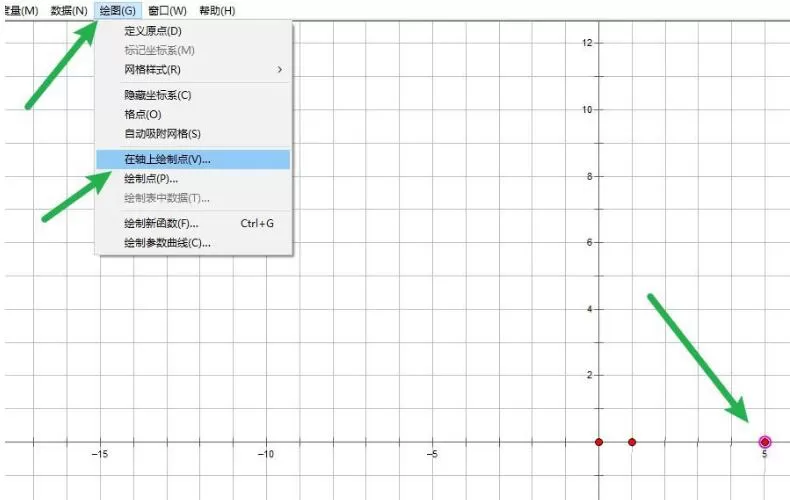Image resolution: width=790 pixels, height=500 pixels.
Task: Click 绘制新函数(F)... menu entry
Action: 193,223
